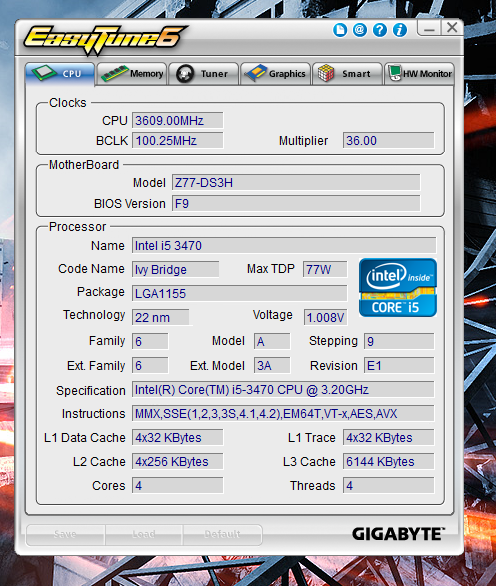Minimize the EasyTune6 window
The height and width of the screenshot is (586, 496).
pyautogui.click(x=429, y=28)
